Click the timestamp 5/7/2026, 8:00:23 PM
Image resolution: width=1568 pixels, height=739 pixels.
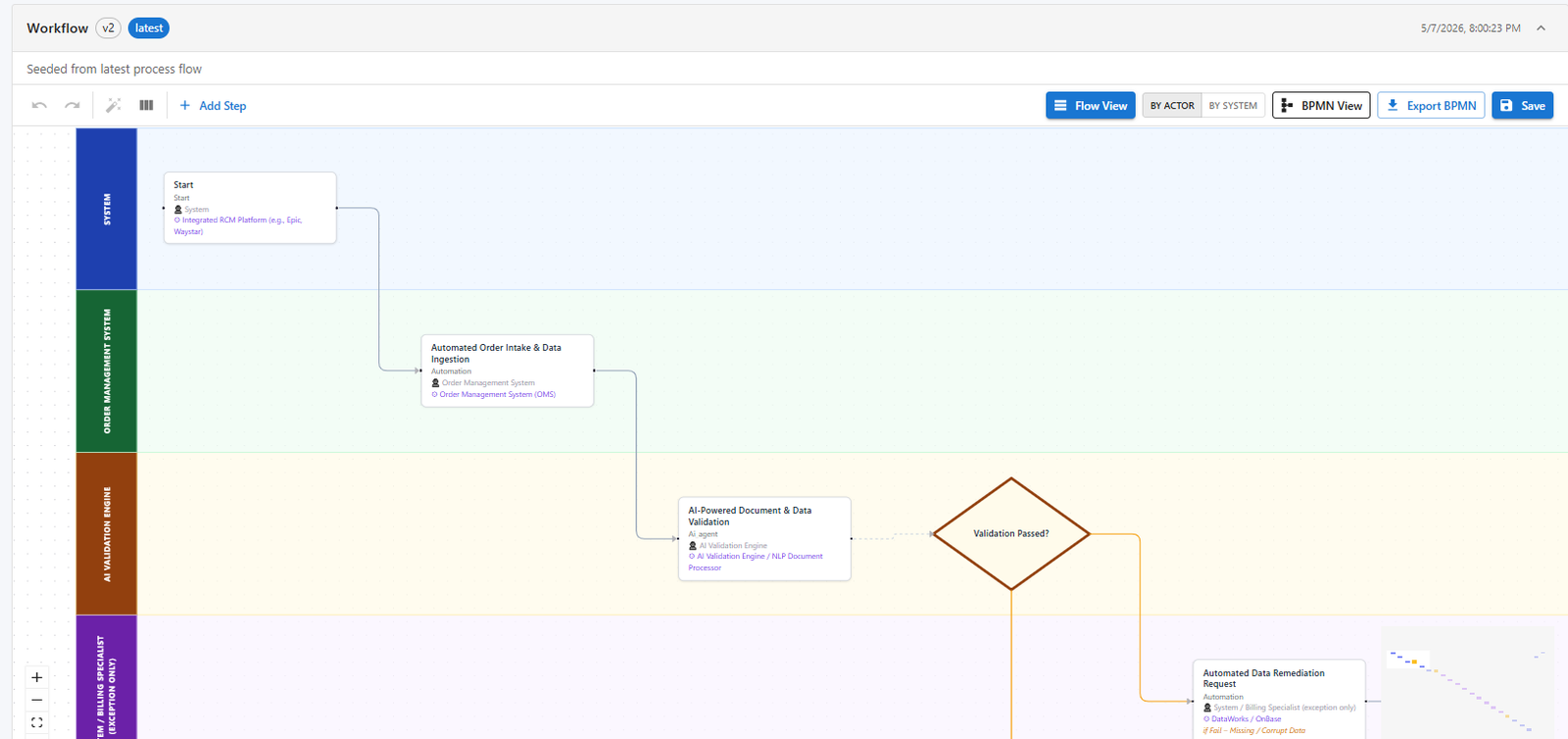point(1470,28)
